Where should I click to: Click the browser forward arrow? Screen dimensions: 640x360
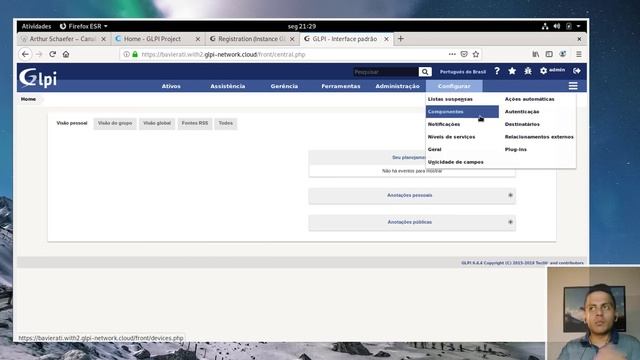(x=39, y=54)
